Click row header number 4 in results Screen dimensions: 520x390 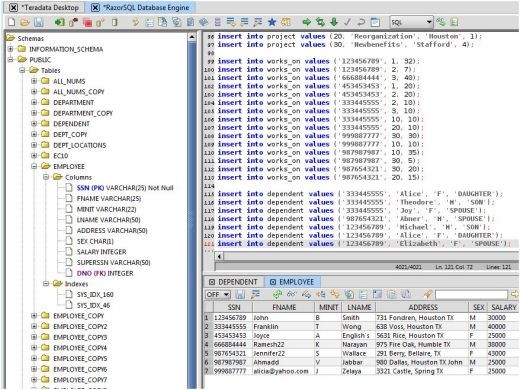coord(207,344)
